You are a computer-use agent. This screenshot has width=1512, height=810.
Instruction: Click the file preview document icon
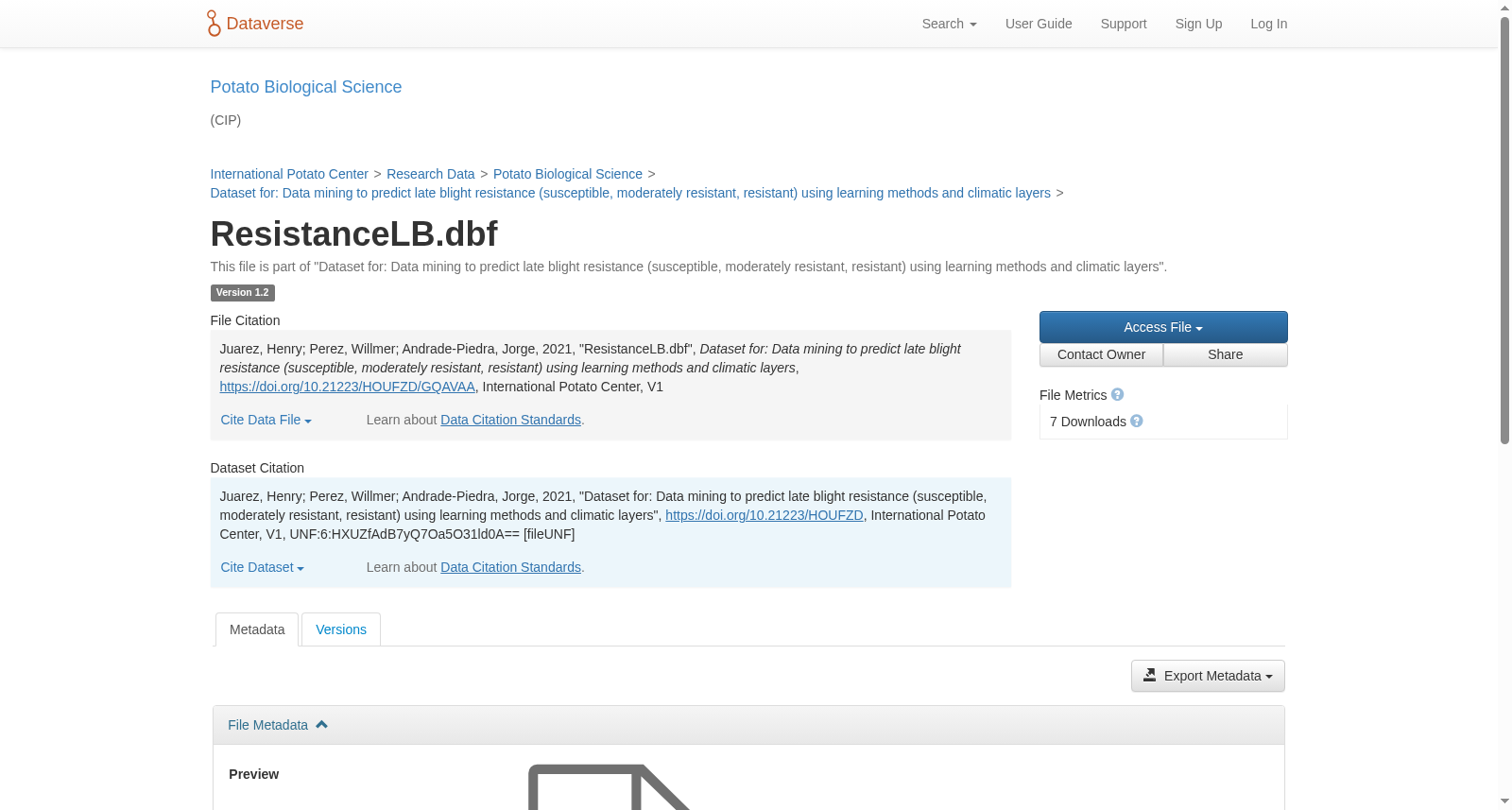tap(610, 786)
